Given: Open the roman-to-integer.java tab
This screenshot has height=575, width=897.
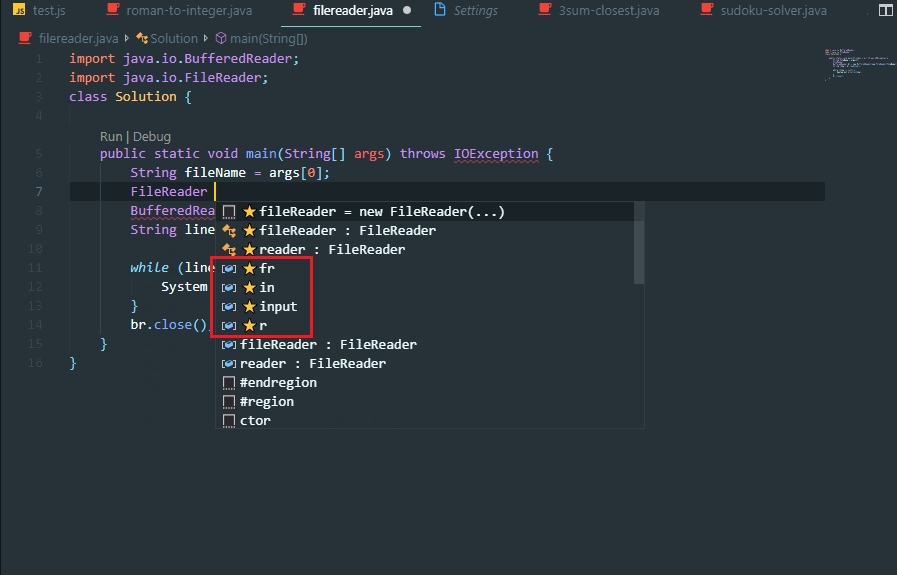Looking at the screenshot, I should pyautogui.click(x=188, y=11).
